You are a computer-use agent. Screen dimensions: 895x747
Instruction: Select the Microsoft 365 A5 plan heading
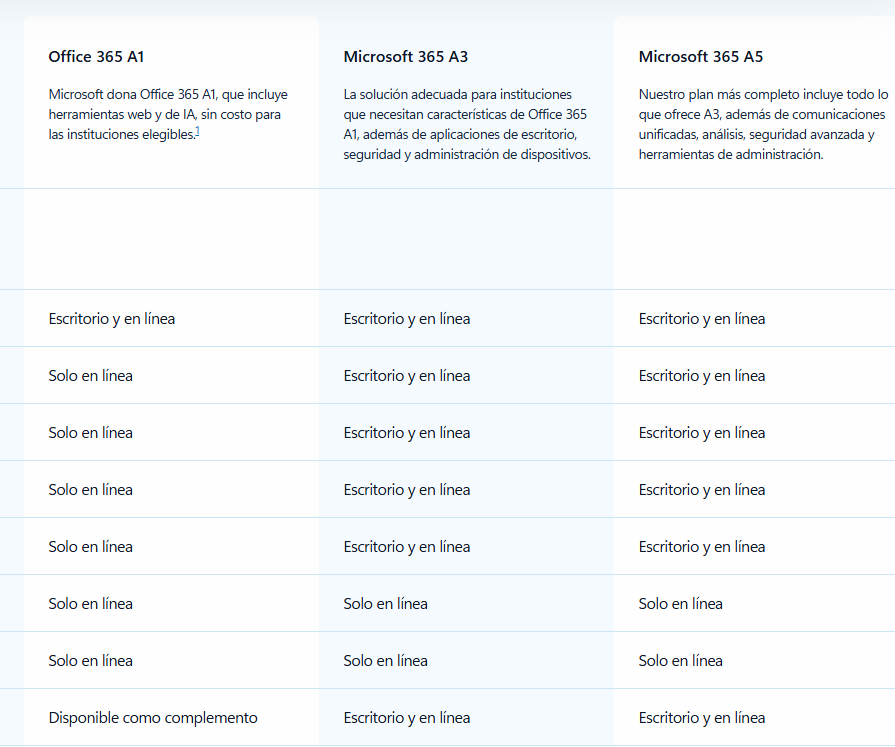click(700, 56)
